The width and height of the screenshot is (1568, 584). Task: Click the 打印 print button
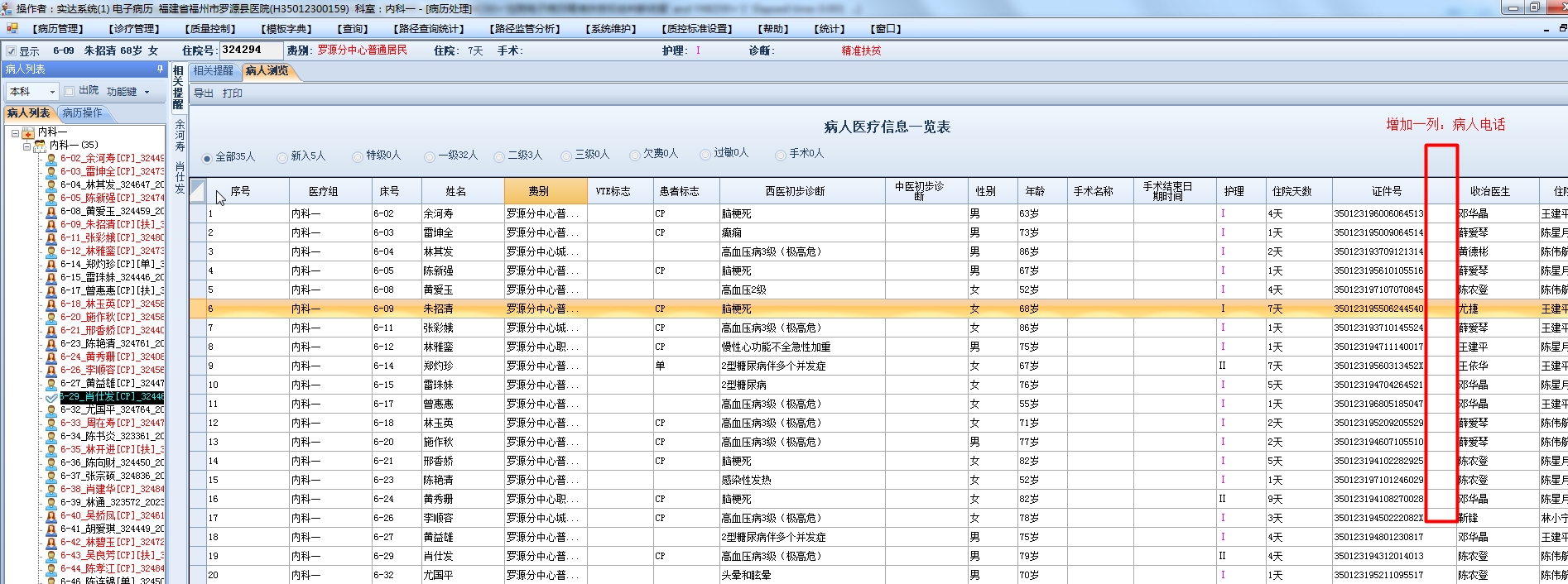point(233,93)
